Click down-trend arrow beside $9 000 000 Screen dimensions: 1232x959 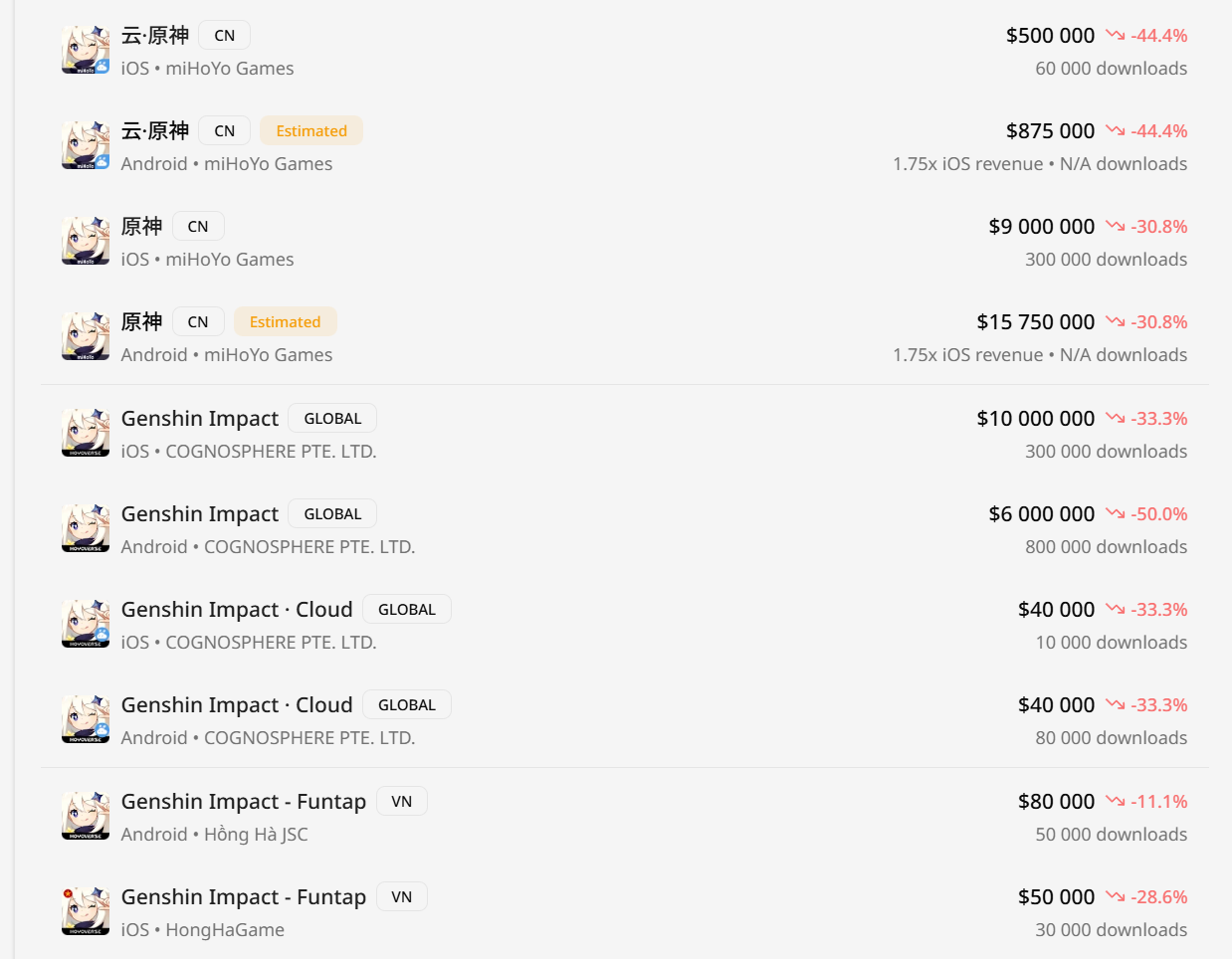click(1115, 227)
